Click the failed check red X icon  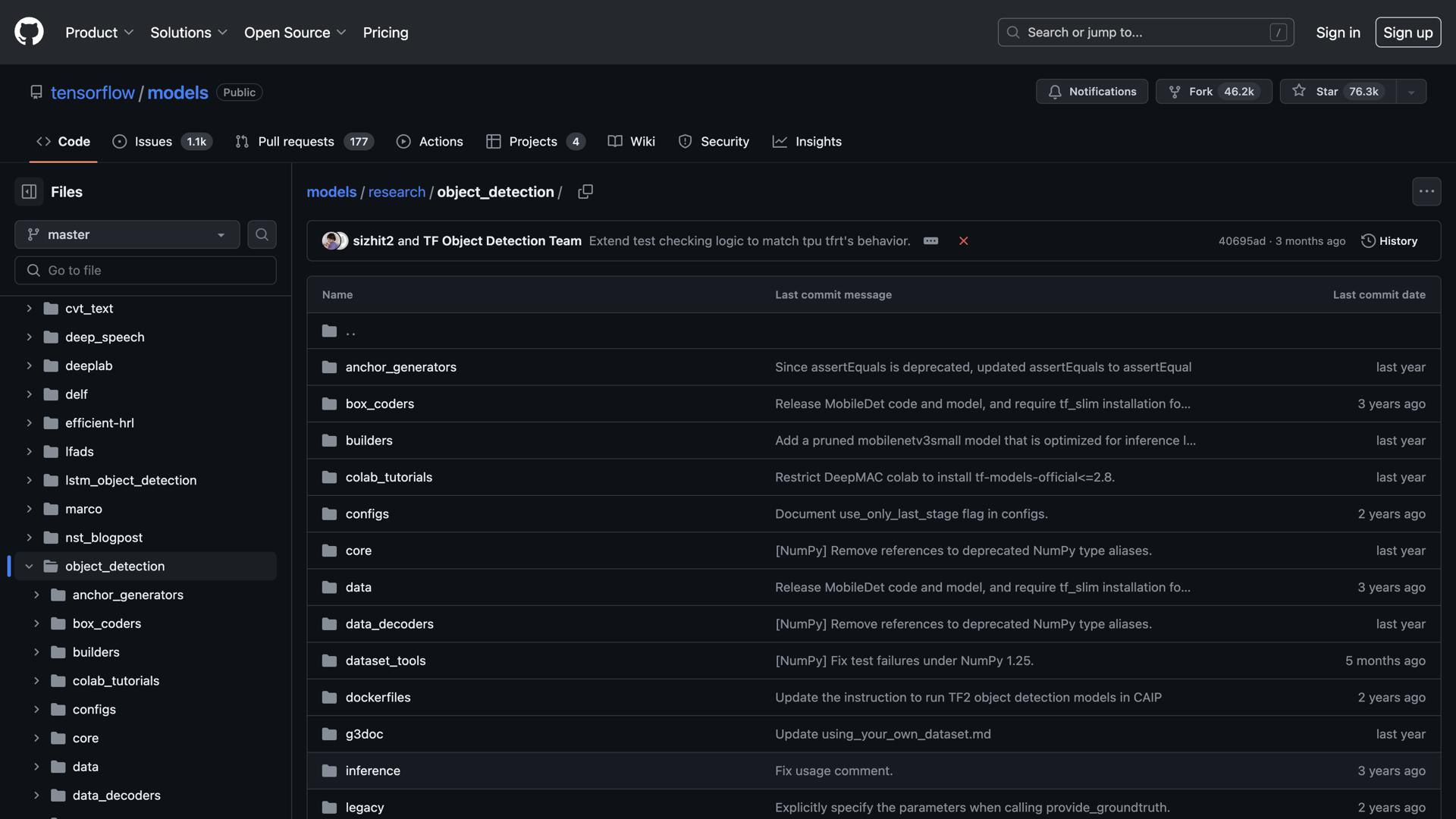pos(963,241)
